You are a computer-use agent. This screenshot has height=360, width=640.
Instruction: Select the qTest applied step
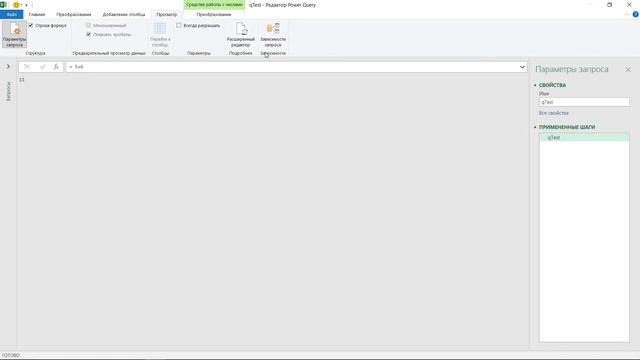pos(584,138)
